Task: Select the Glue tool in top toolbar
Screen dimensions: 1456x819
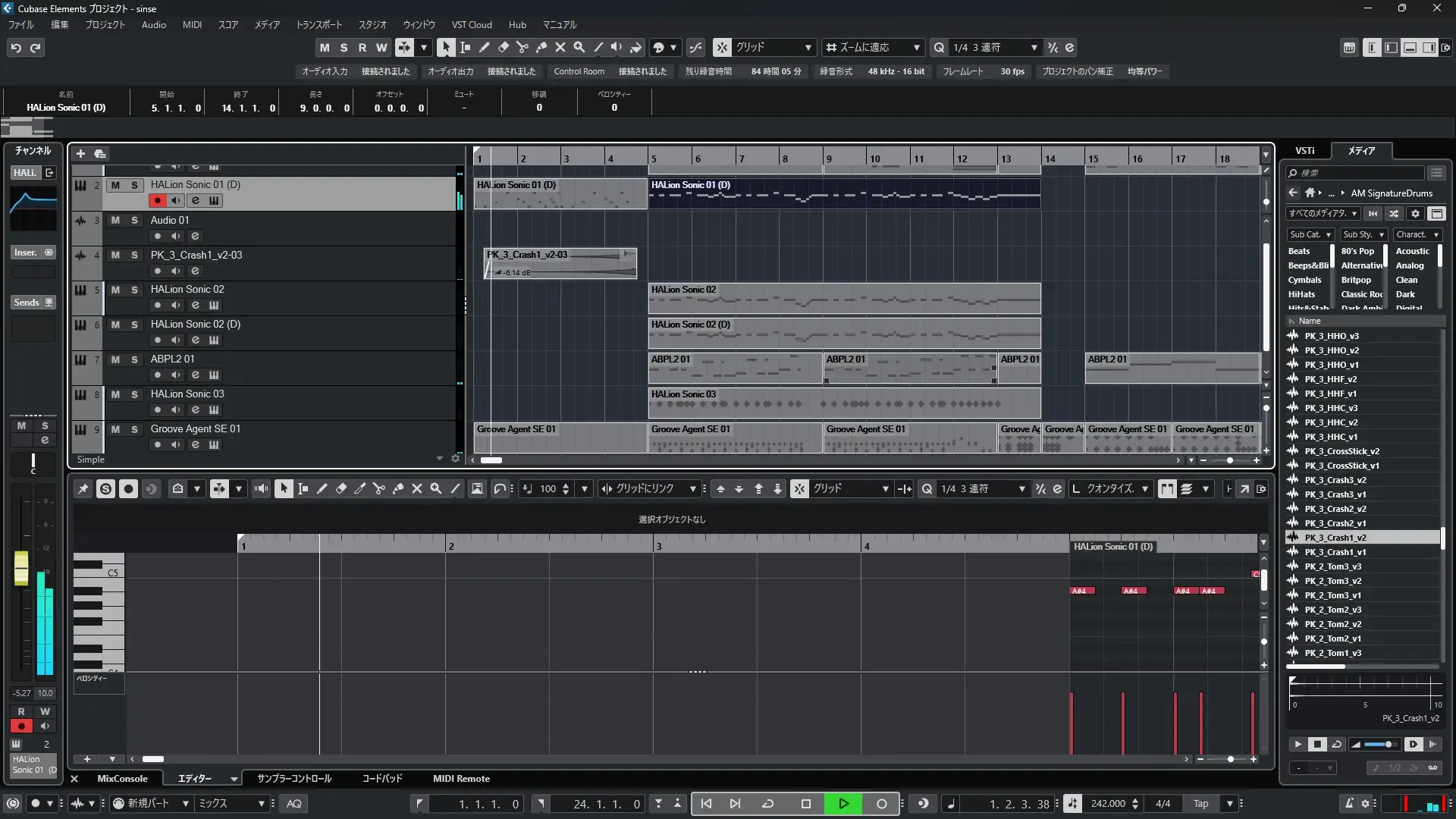Action: (x=541, y=47)
